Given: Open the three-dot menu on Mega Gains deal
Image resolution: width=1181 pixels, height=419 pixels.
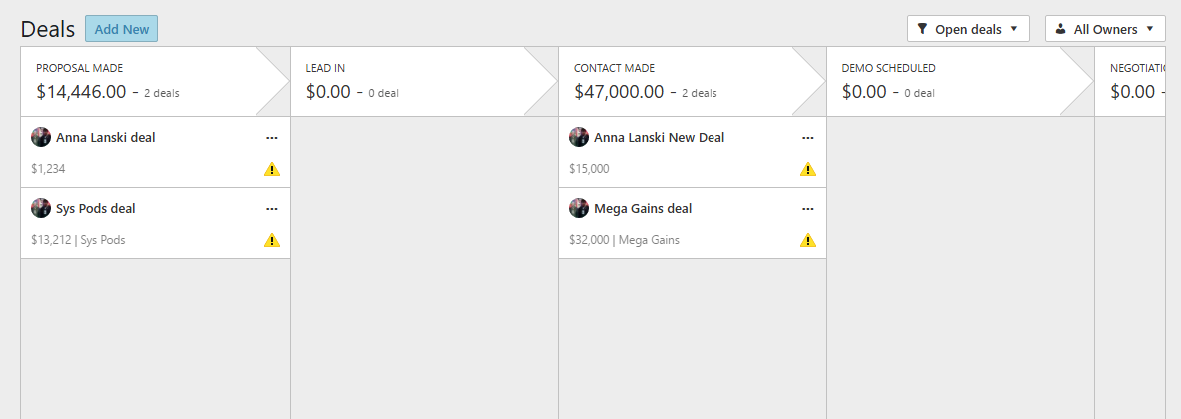Looking at the screenshot, I should click(x=808, y=209).
